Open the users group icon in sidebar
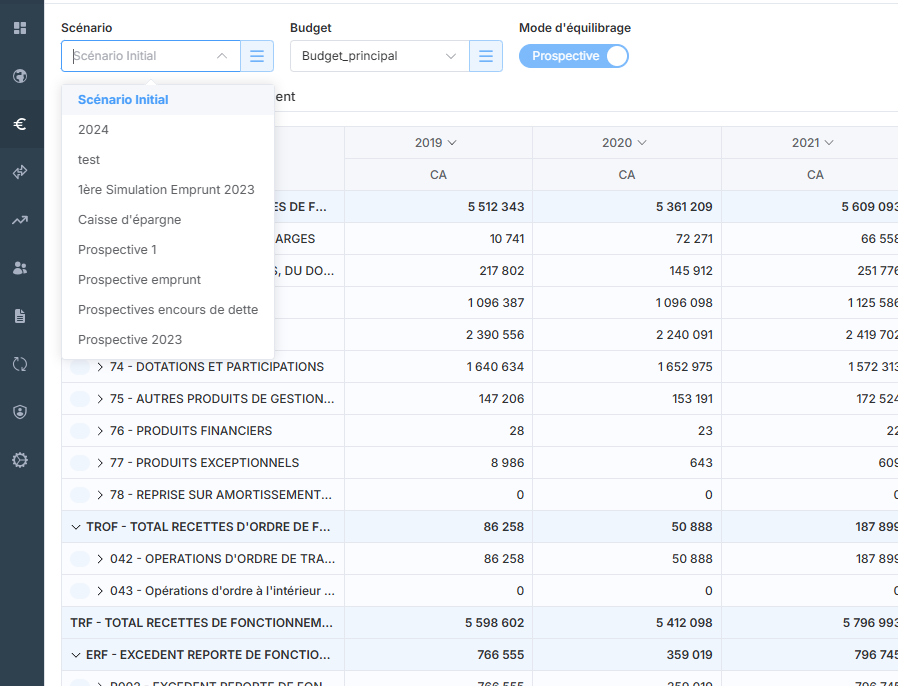 (20, 268)
